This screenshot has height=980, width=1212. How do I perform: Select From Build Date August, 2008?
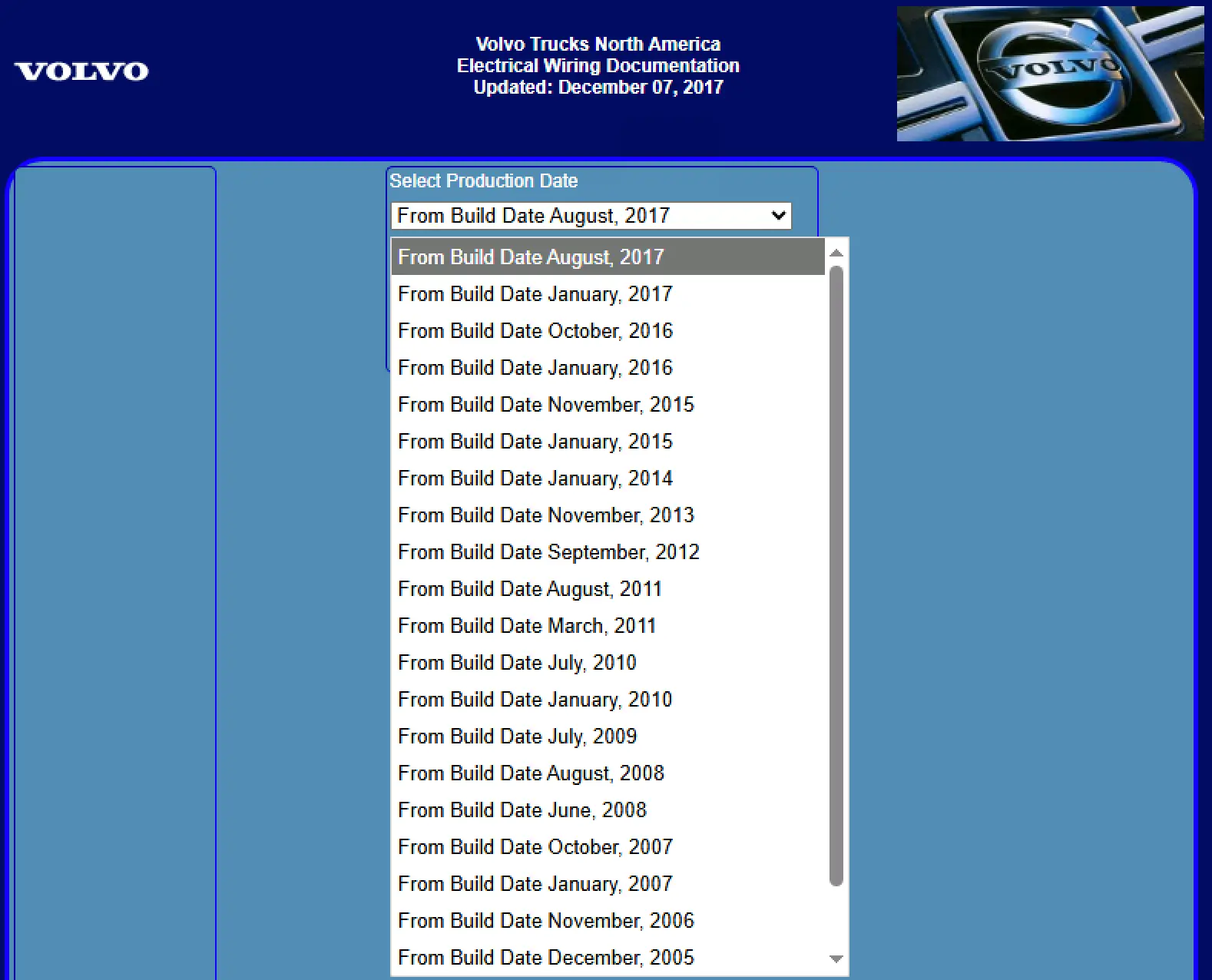pos(608,773)
